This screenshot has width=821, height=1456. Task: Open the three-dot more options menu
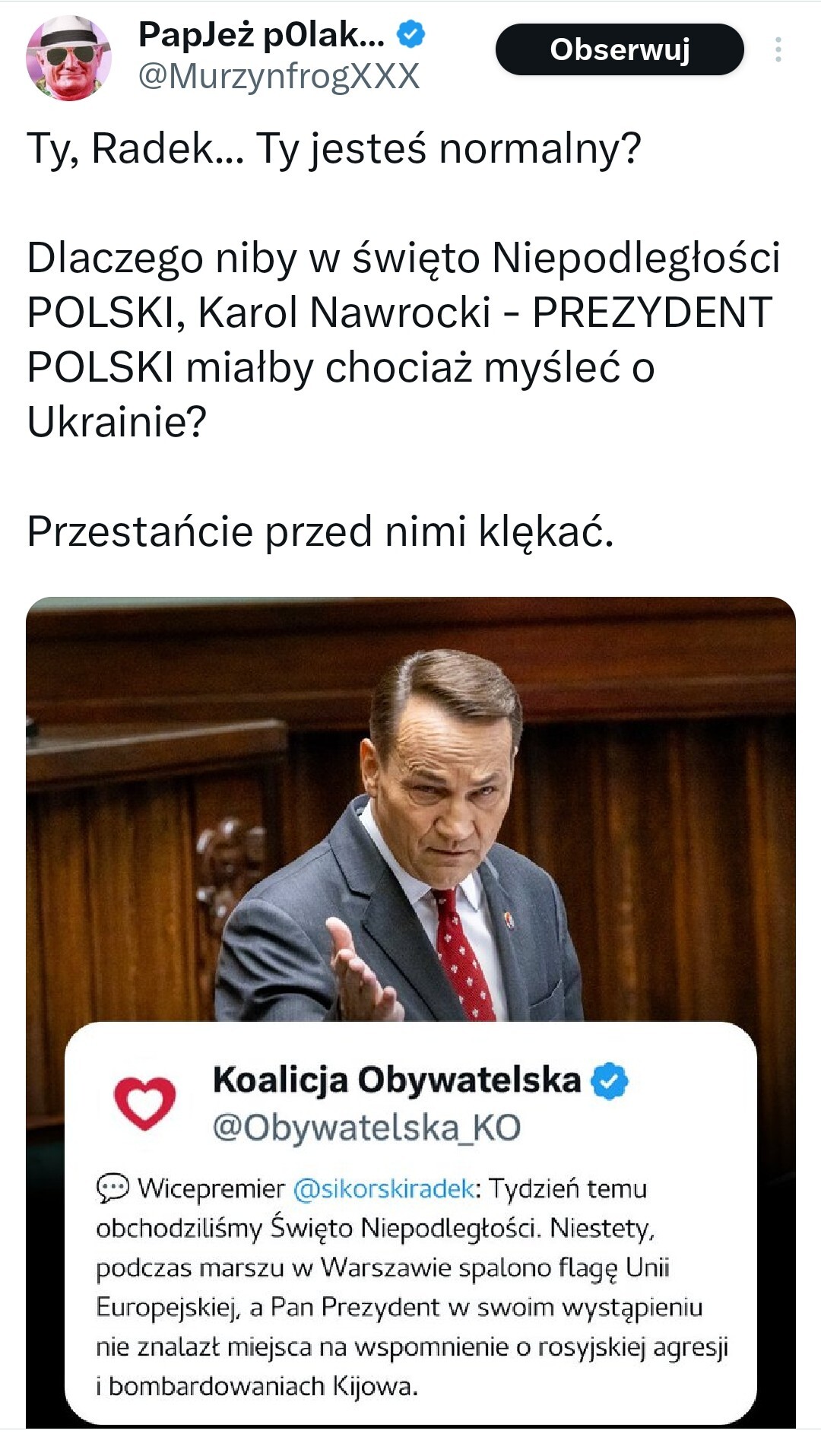click(778, 49)
